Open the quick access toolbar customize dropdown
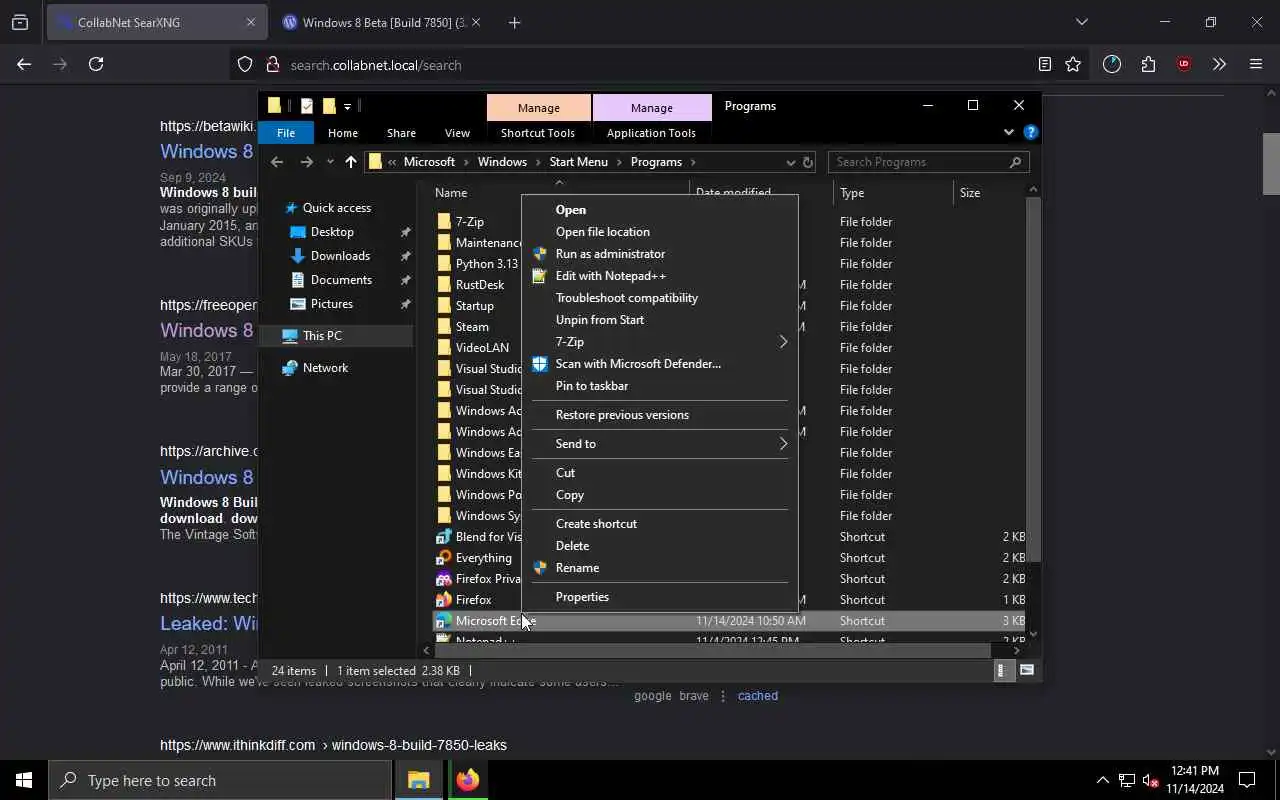1280x800 pixels. (x=347, y=106)
